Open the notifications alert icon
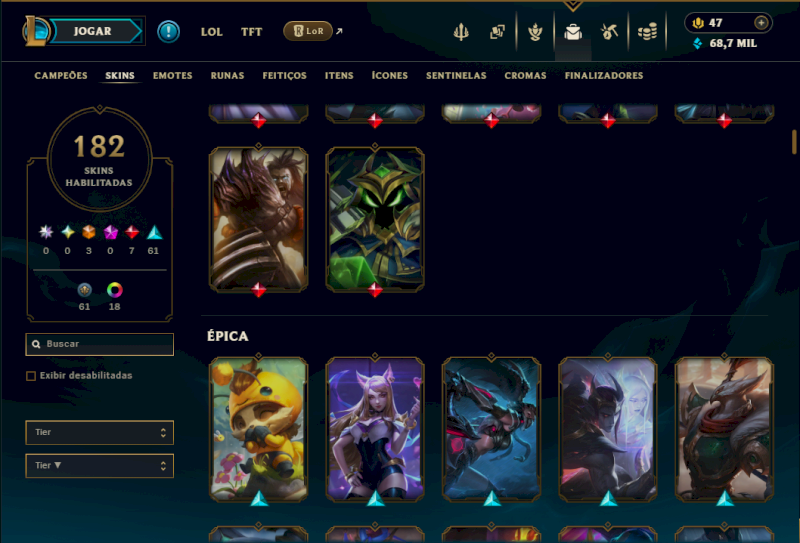The width and height of the screenshot is (800, 543). tap(168, 32)
